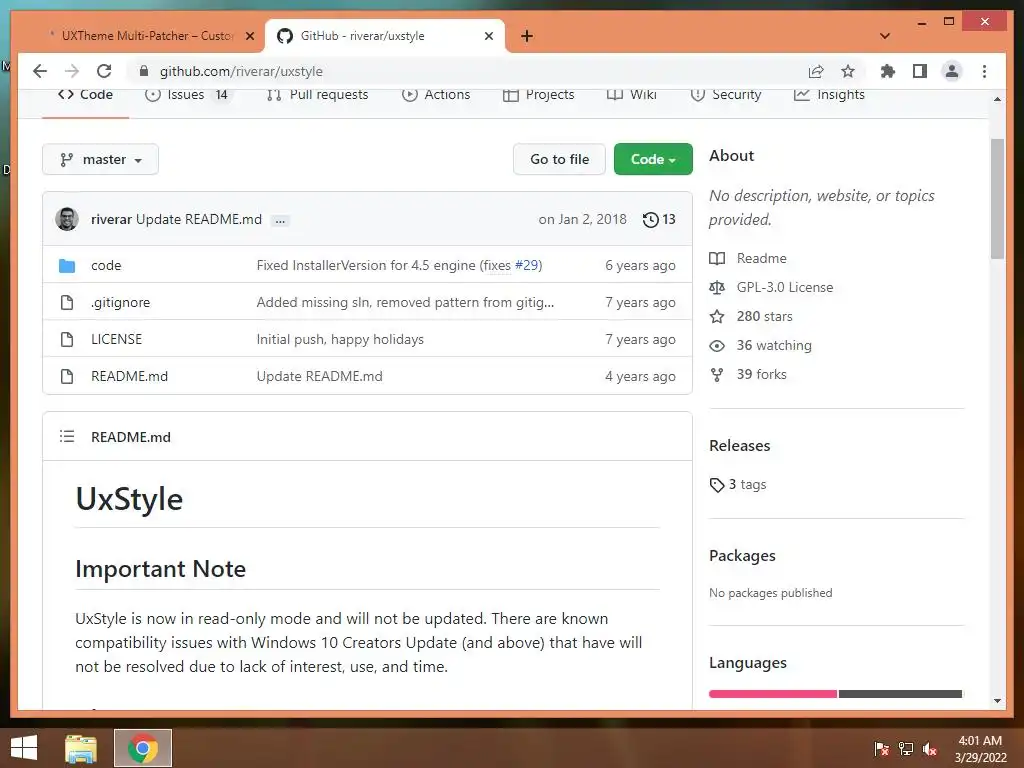1024x768 pixels.
Task: Click riverar's avatar in commit row
Action: point(67,219)
